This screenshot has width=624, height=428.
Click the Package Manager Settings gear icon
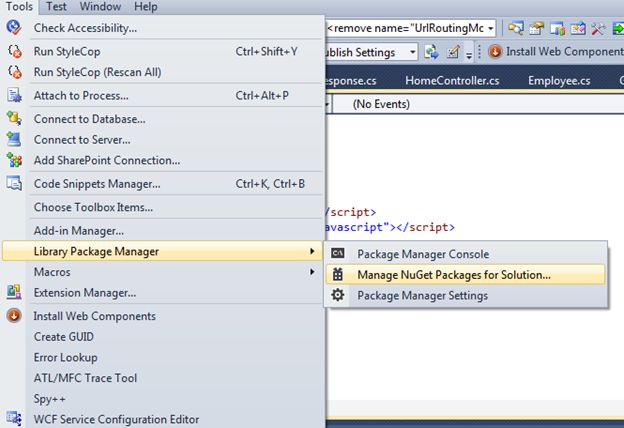pyautogui.click(x=339, y=295)
